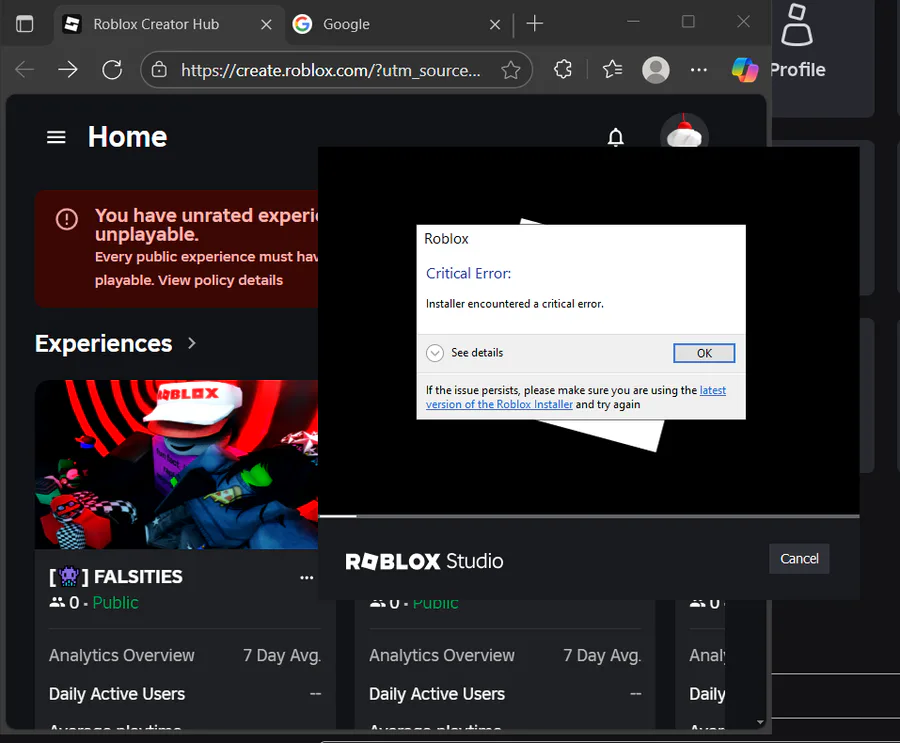Screen dimensions: 900x743
Task: Open latest version of Roblox Installer link
Action: (576, 397)
